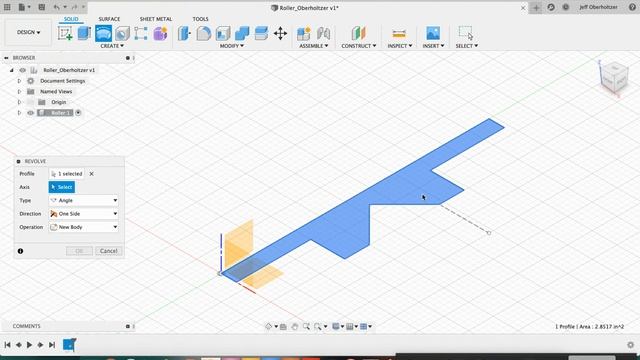Select the Extrude tool

click(x=84, y=33)
